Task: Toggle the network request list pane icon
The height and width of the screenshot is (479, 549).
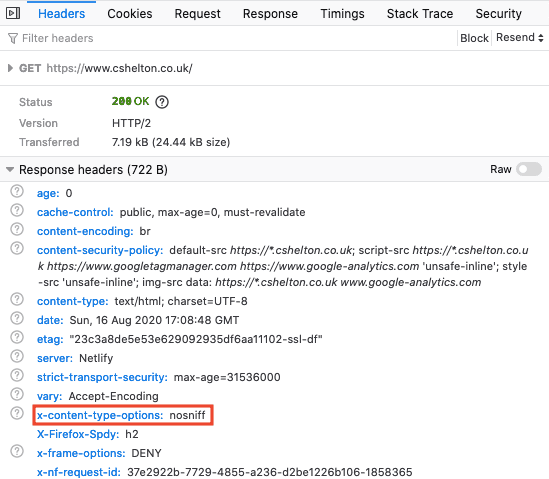Action: (13, 13)
